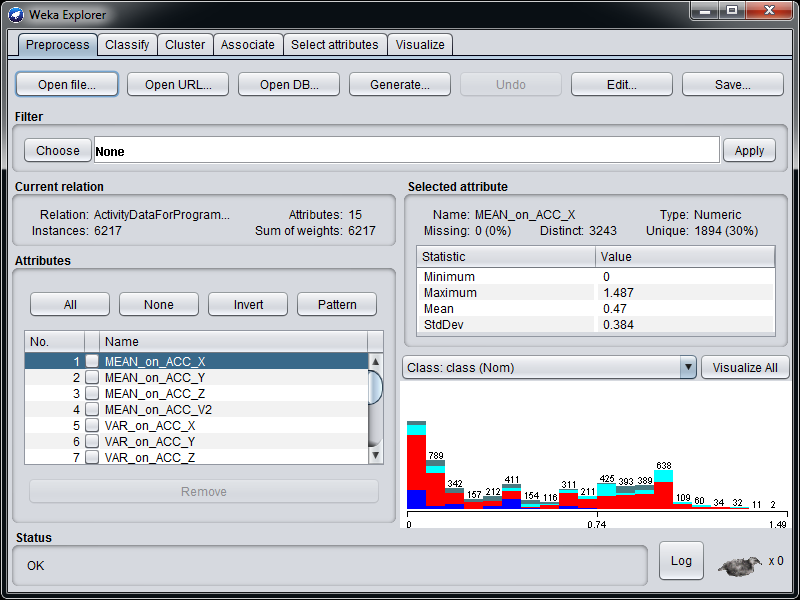Click the histogram bar labeled 425

[x=607, y=496]
